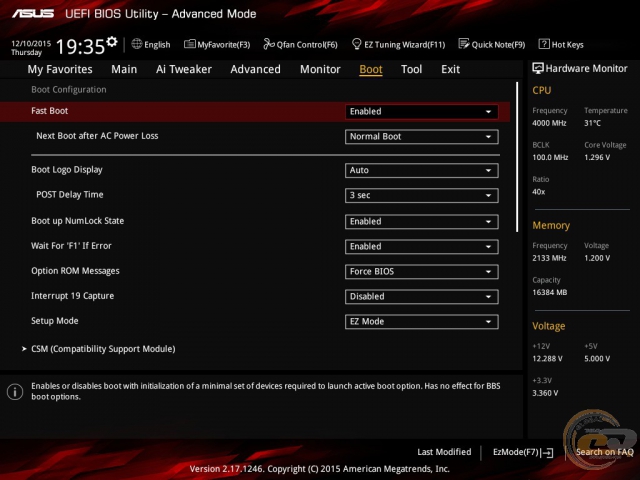
Task: Toggle Wait For 'F1' If Error option
Action: click(x=421, y=246)
